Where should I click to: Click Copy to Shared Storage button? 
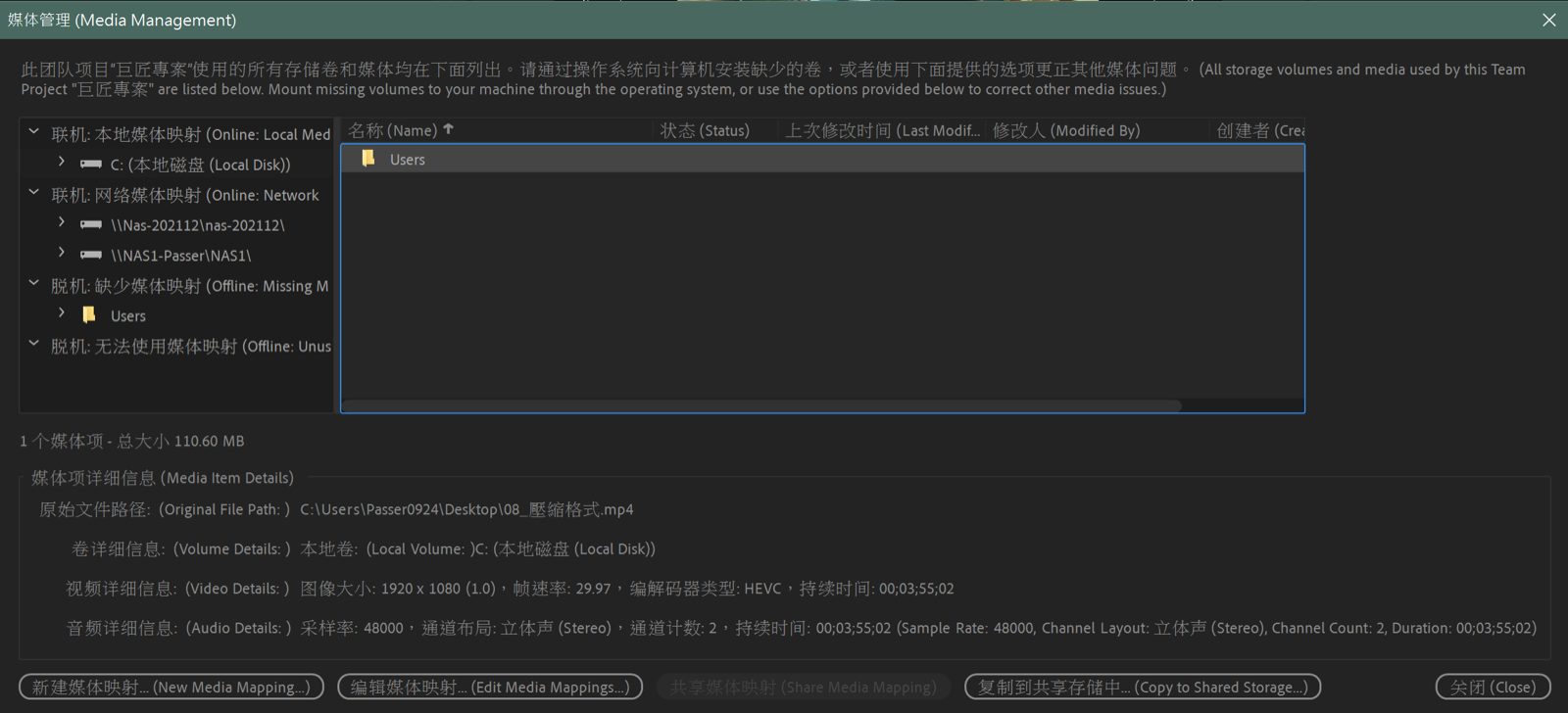tap(1143, 687)
